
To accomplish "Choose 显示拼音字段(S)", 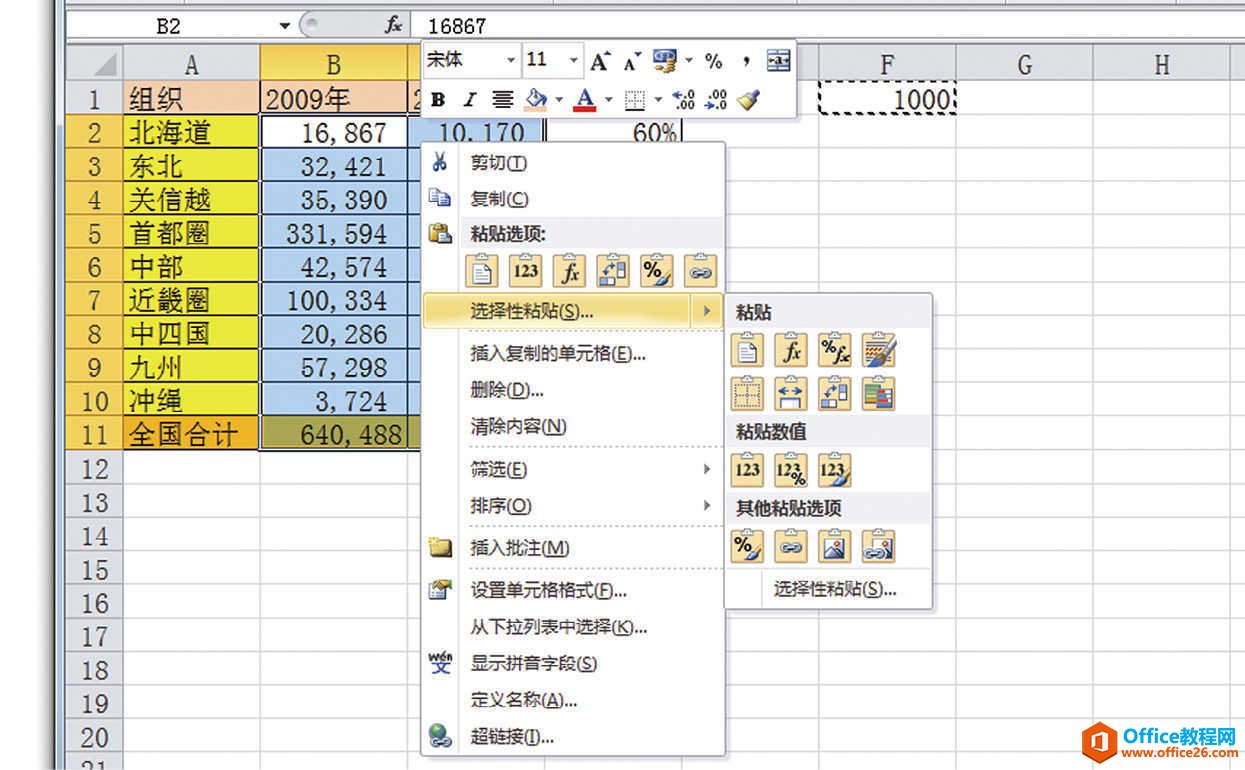I will coord(572,663).
